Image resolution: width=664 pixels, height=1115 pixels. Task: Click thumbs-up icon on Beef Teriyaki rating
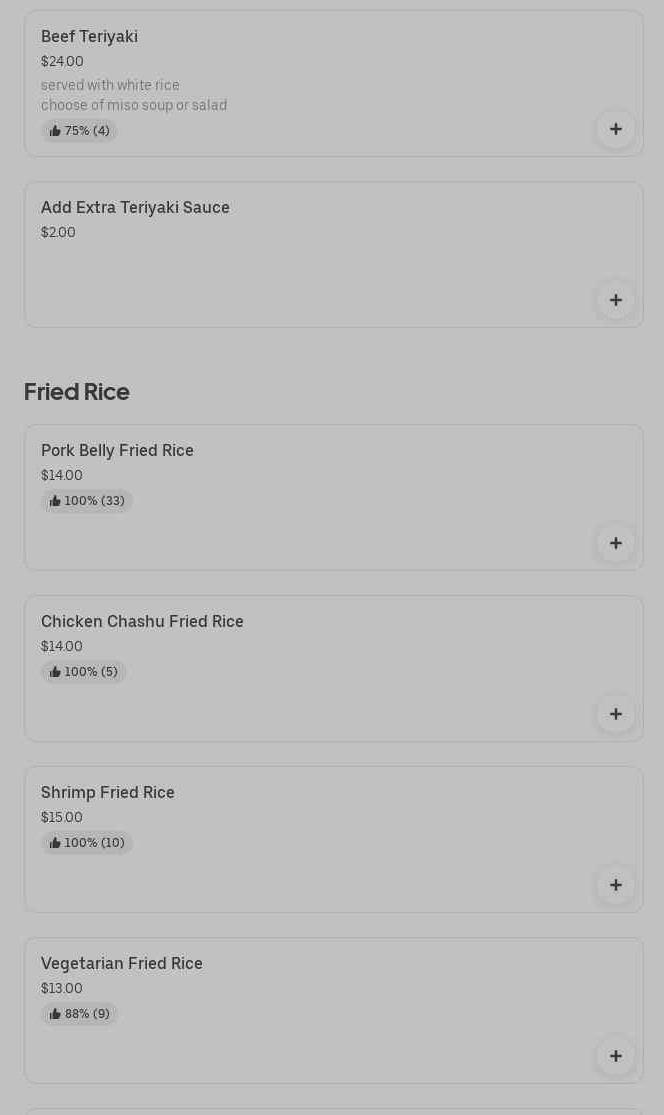pos(55,131)
